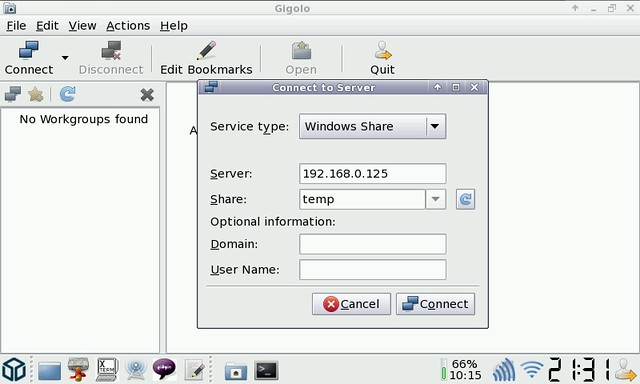Select the 'No Workgroups found' text
640x384 pixels.
click(84, 119)
